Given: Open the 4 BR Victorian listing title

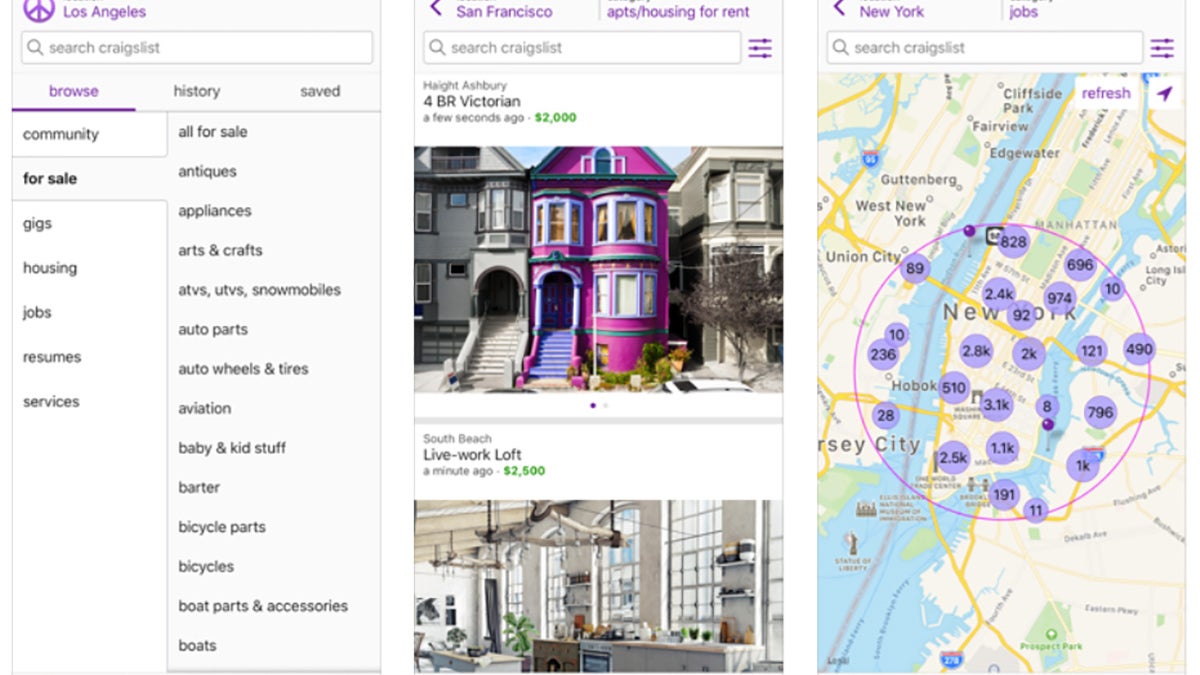Looking at the screenshot, I should [x=472, y=102].
